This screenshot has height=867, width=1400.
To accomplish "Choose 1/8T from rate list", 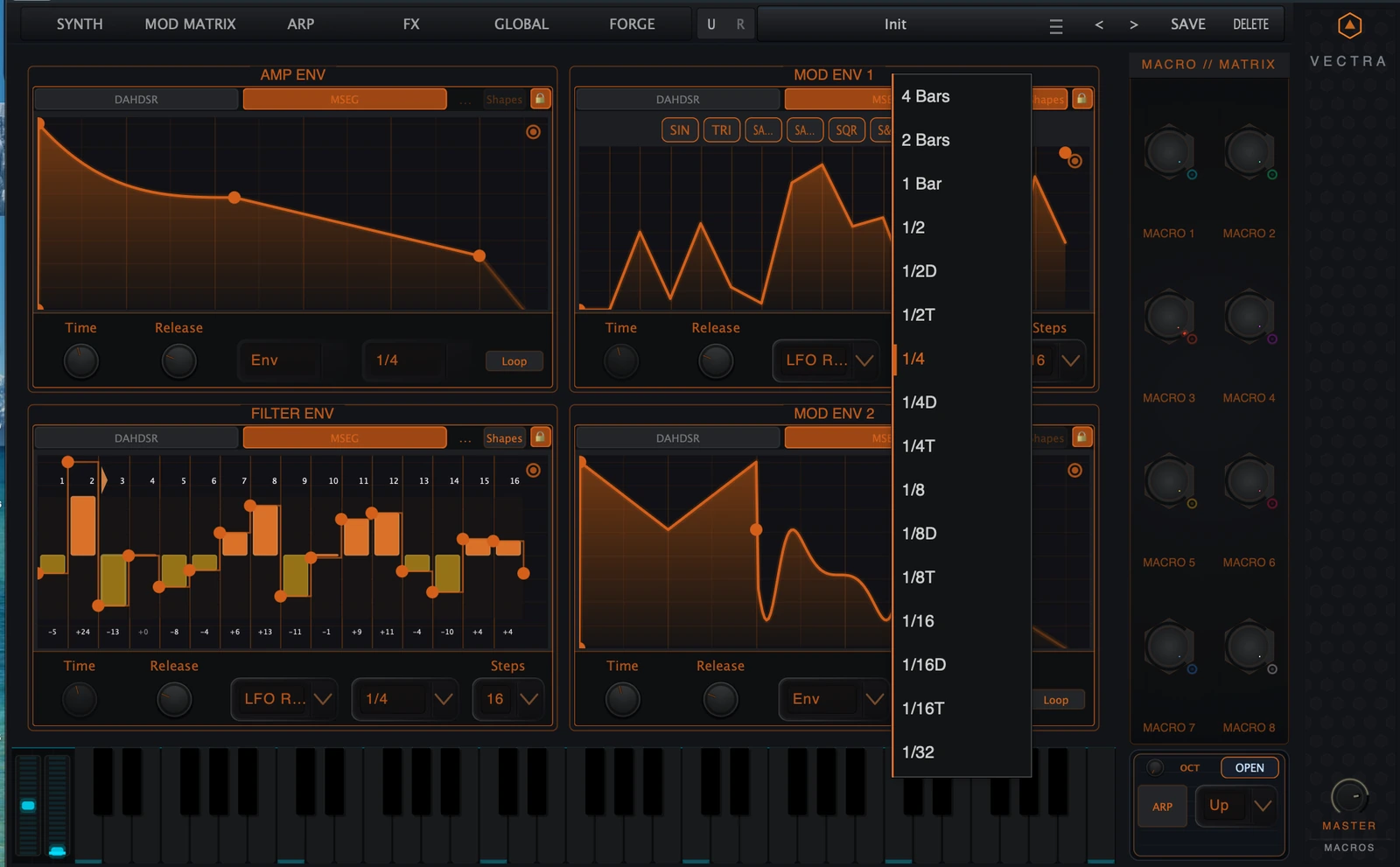I will [962, 577].
